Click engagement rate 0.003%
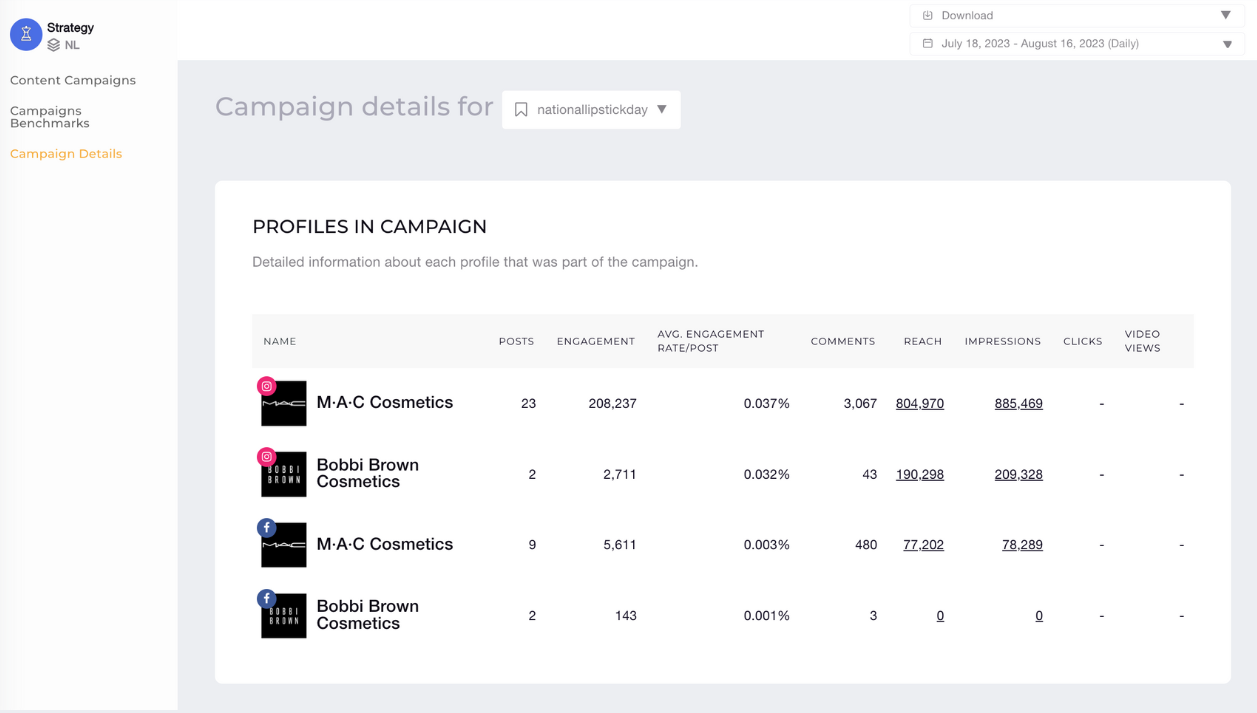Screen dimensions: 1257x713 pyautogui.click(x=767, y=545)
